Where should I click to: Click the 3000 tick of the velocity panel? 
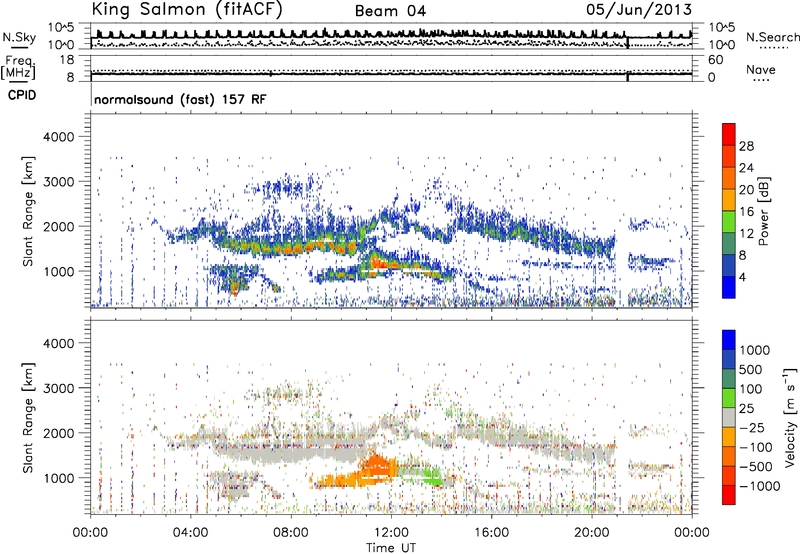(58, 388)
